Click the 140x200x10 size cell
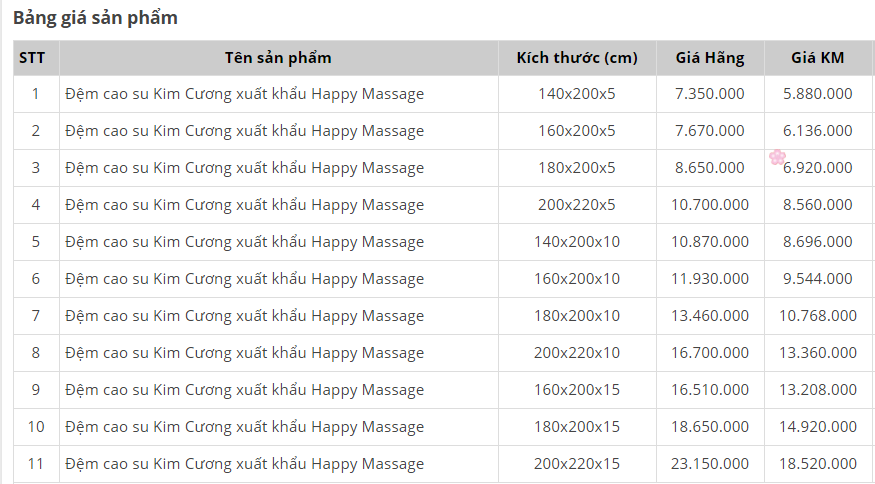Viewport: 875px width, 484px height. [577, 242]
